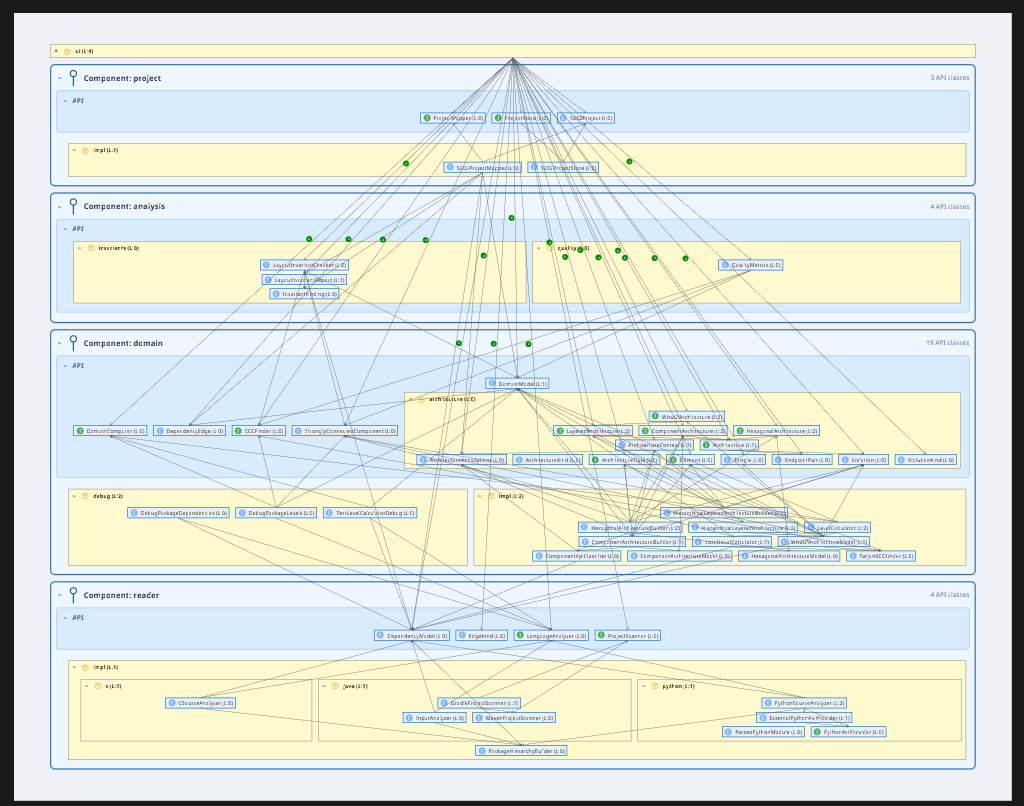
Task: Click the python package icon
Action: (x=655, y=686)
